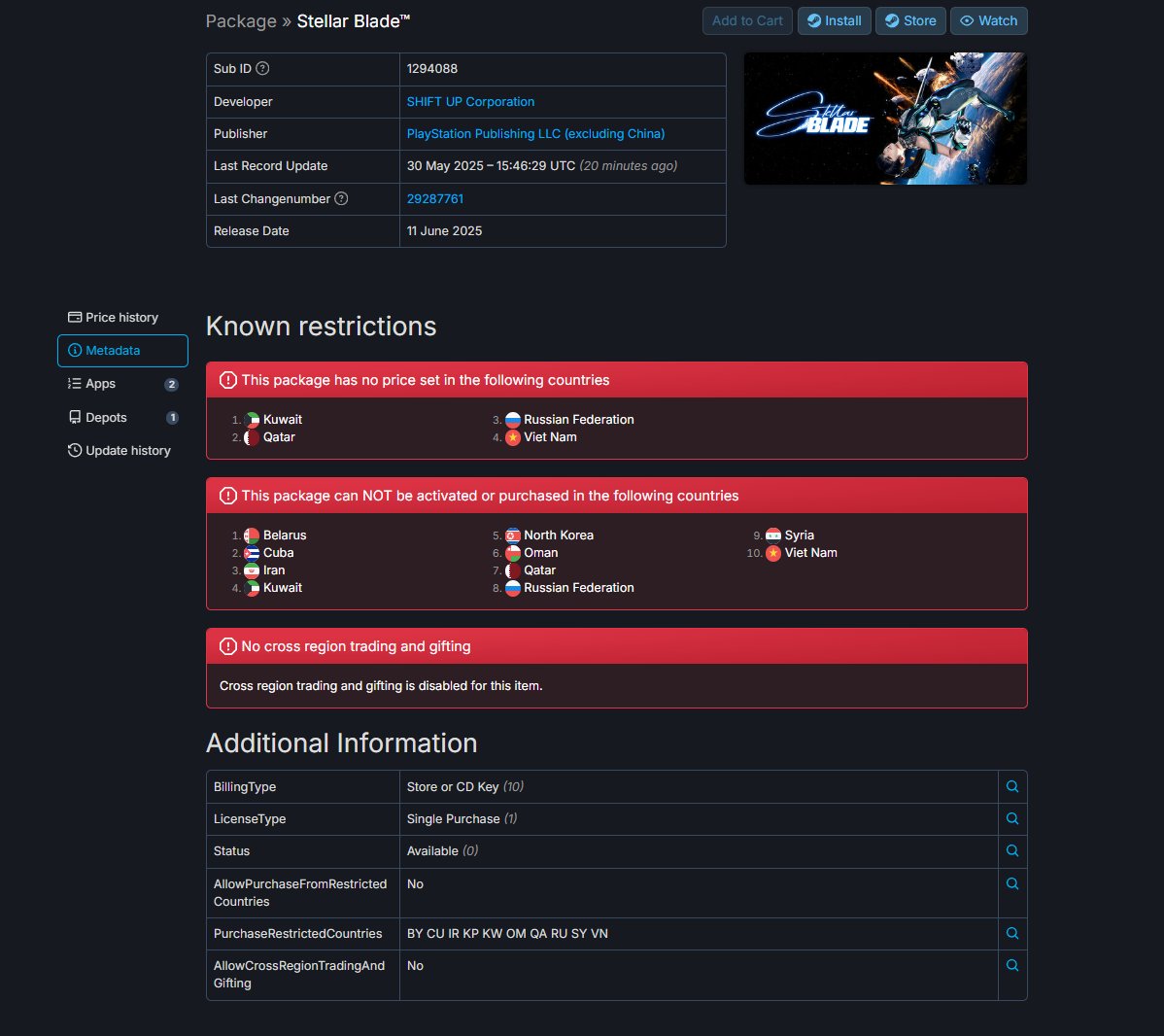Screen dimensions: 1164x1036
Task: Open SHIFT UP Corporation developer link
Action: [470, 102]
